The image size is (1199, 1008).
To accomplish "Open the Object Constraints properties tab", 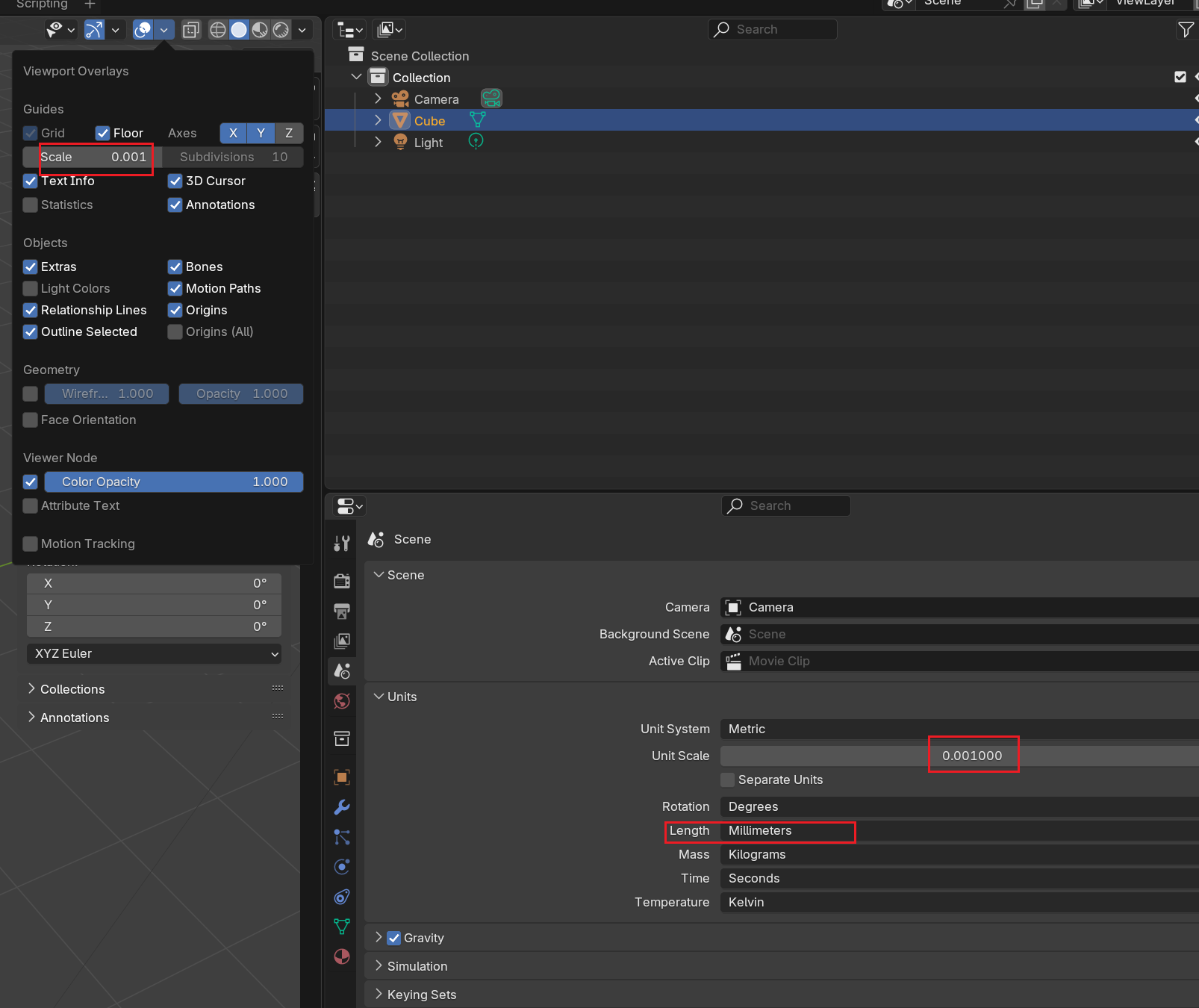I will [342, 897].
